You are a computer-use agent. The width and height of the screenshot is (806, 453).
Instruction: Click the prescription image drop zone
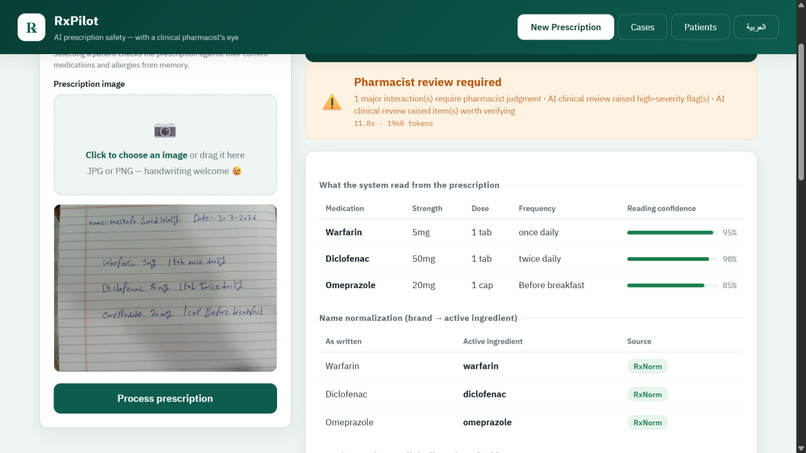point(165,144)
